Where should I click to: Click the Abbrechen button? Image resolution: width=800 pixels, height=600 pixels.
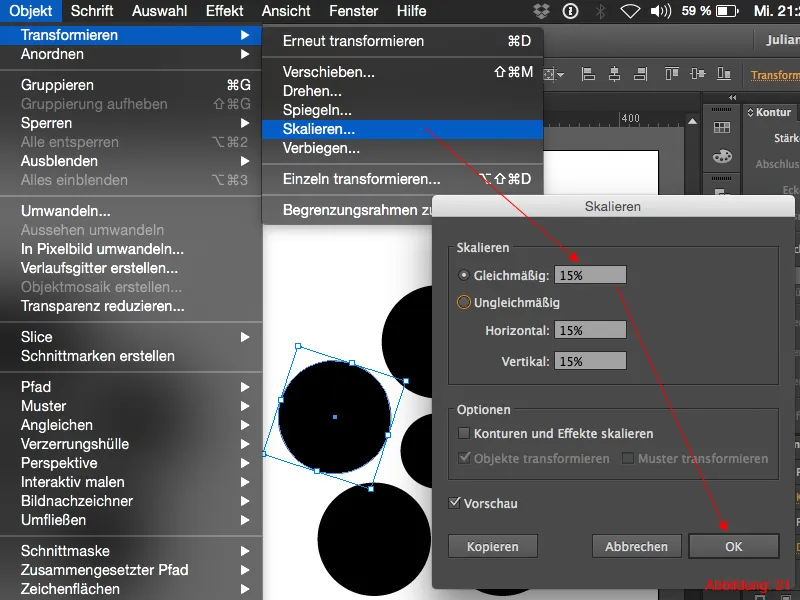(x=636, y=546)
